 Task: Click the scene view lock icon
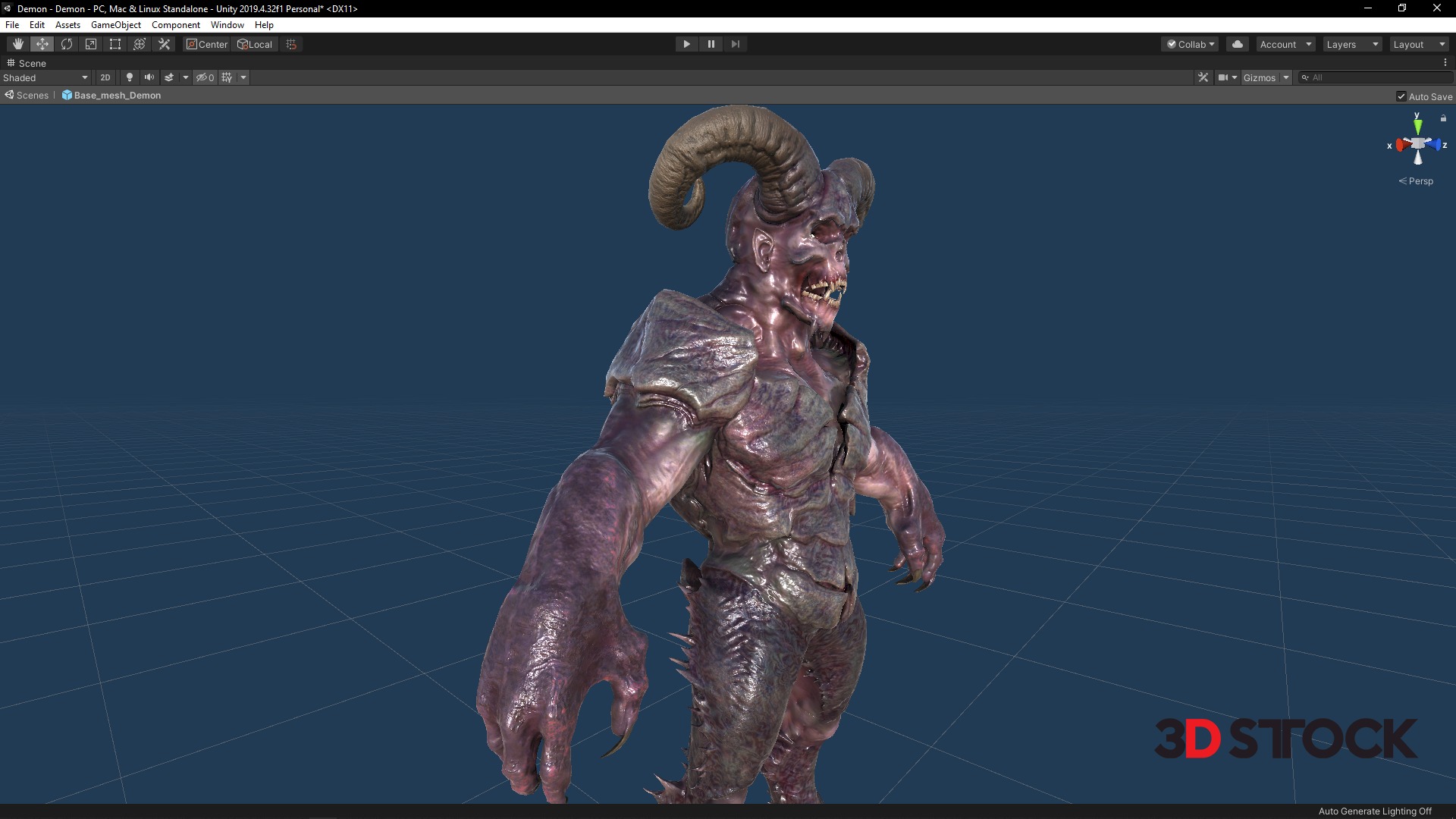(x=1443, y=118)
